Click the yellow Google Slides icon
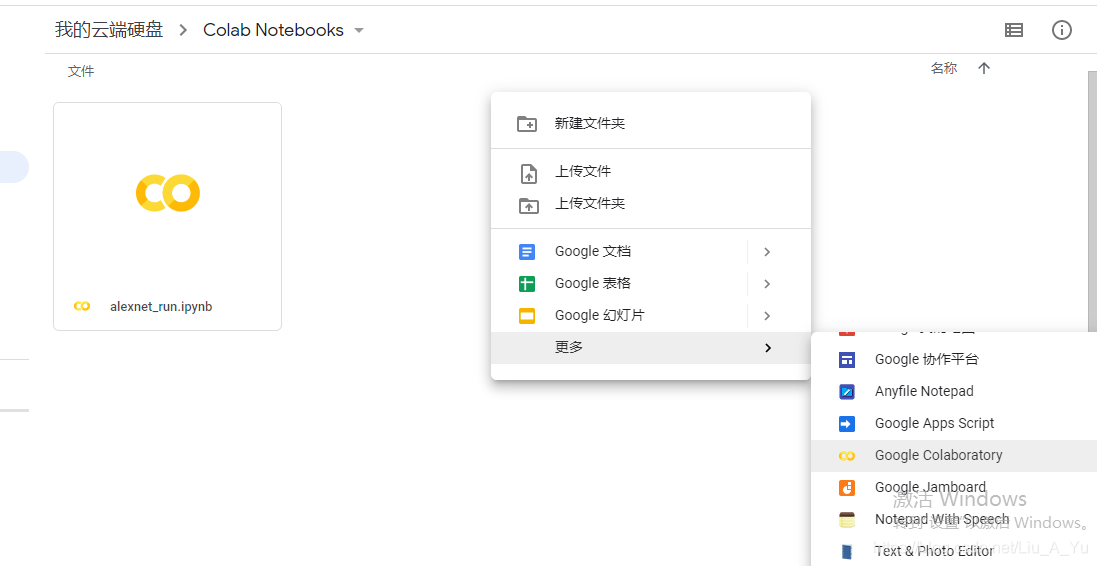 click(527, 316)
